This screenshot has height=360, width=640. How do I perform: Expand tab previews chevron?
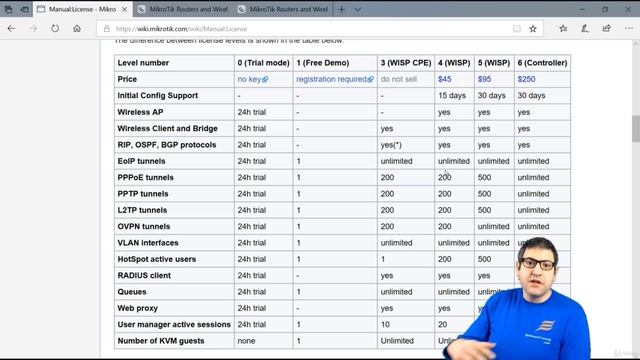(x=358, y=9)
